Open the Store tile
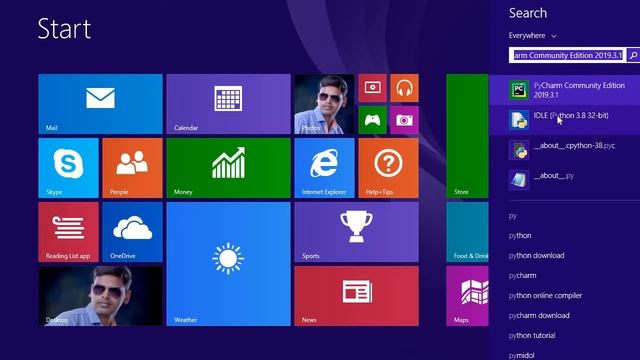This screenshot has height=360, width=640. [467, 136]
